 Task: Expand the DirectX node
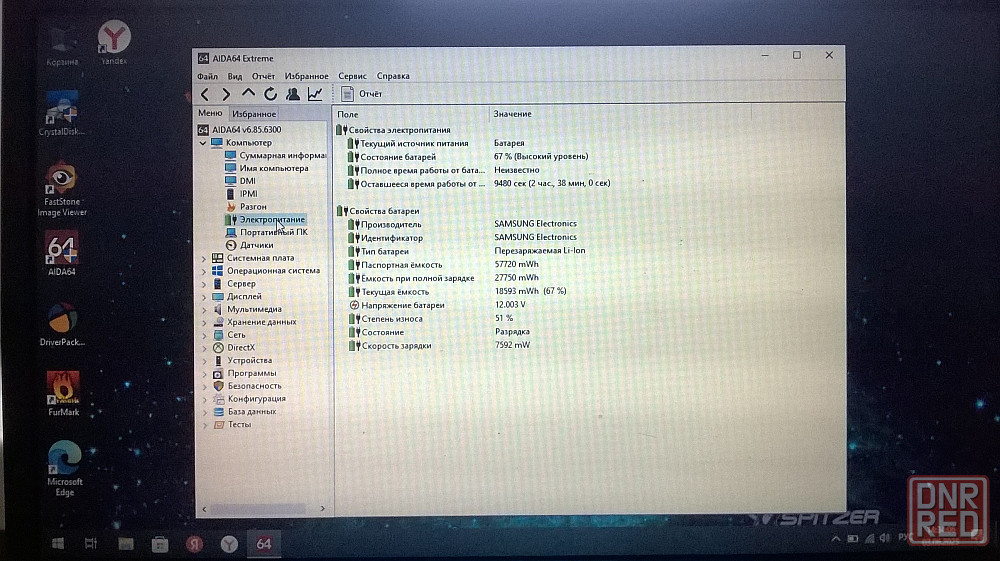[x=204, y=348]
